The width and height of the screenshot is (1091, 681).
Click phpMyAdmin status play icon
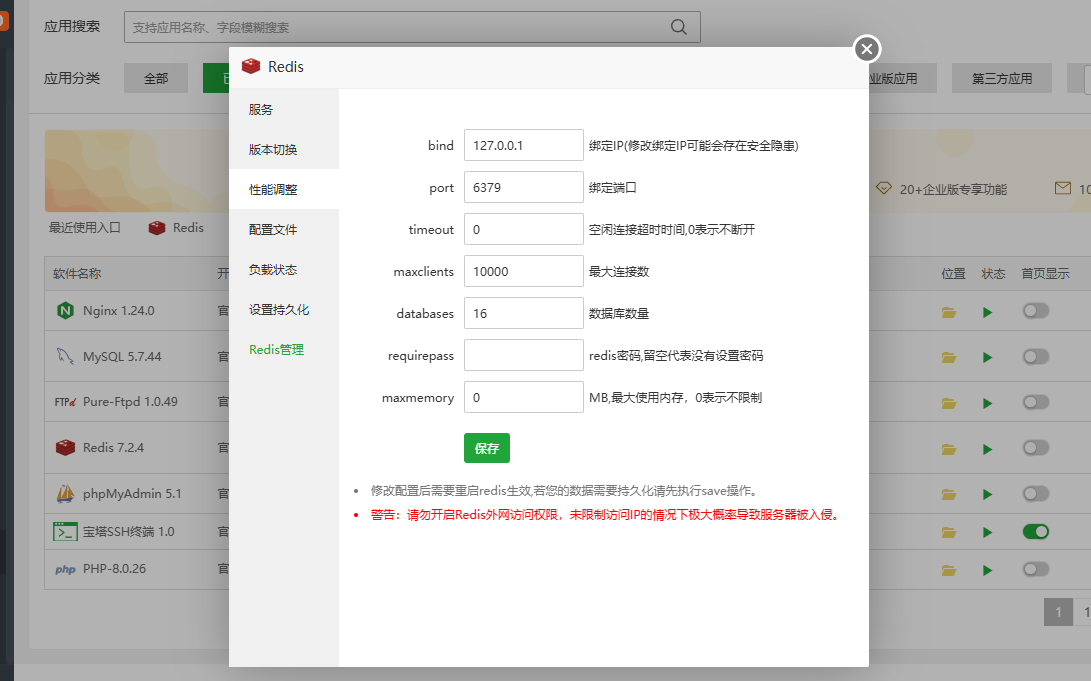pyautogui.click(x=987, y=495)
